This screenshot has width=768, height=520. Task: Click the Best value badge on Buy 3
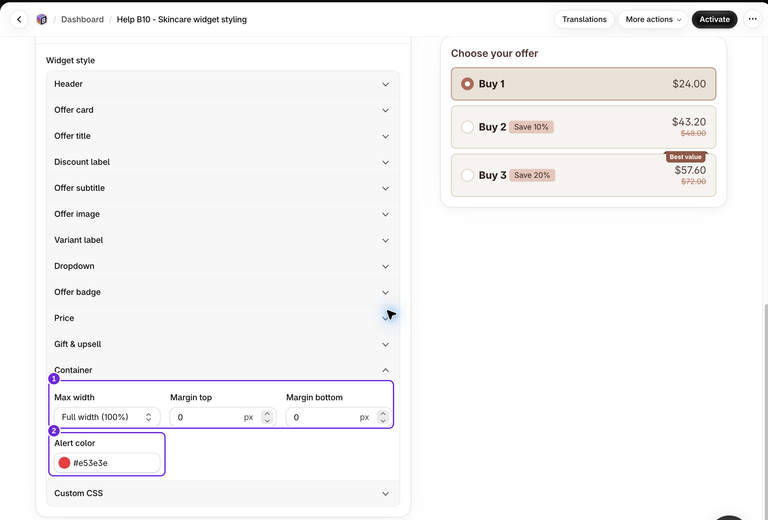tap(685, 157)
